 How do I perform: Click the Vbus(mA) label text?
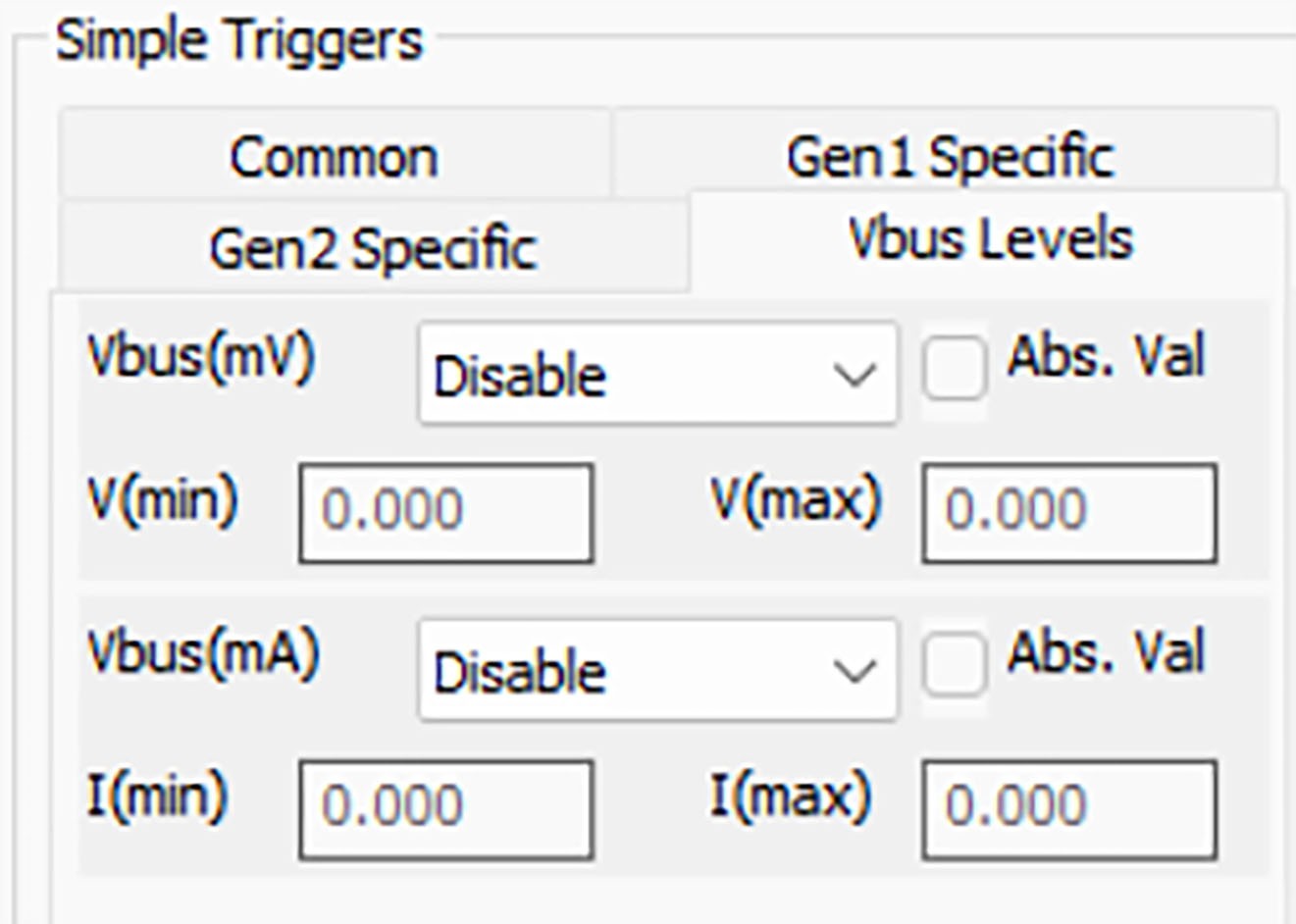tap(203, 652)
